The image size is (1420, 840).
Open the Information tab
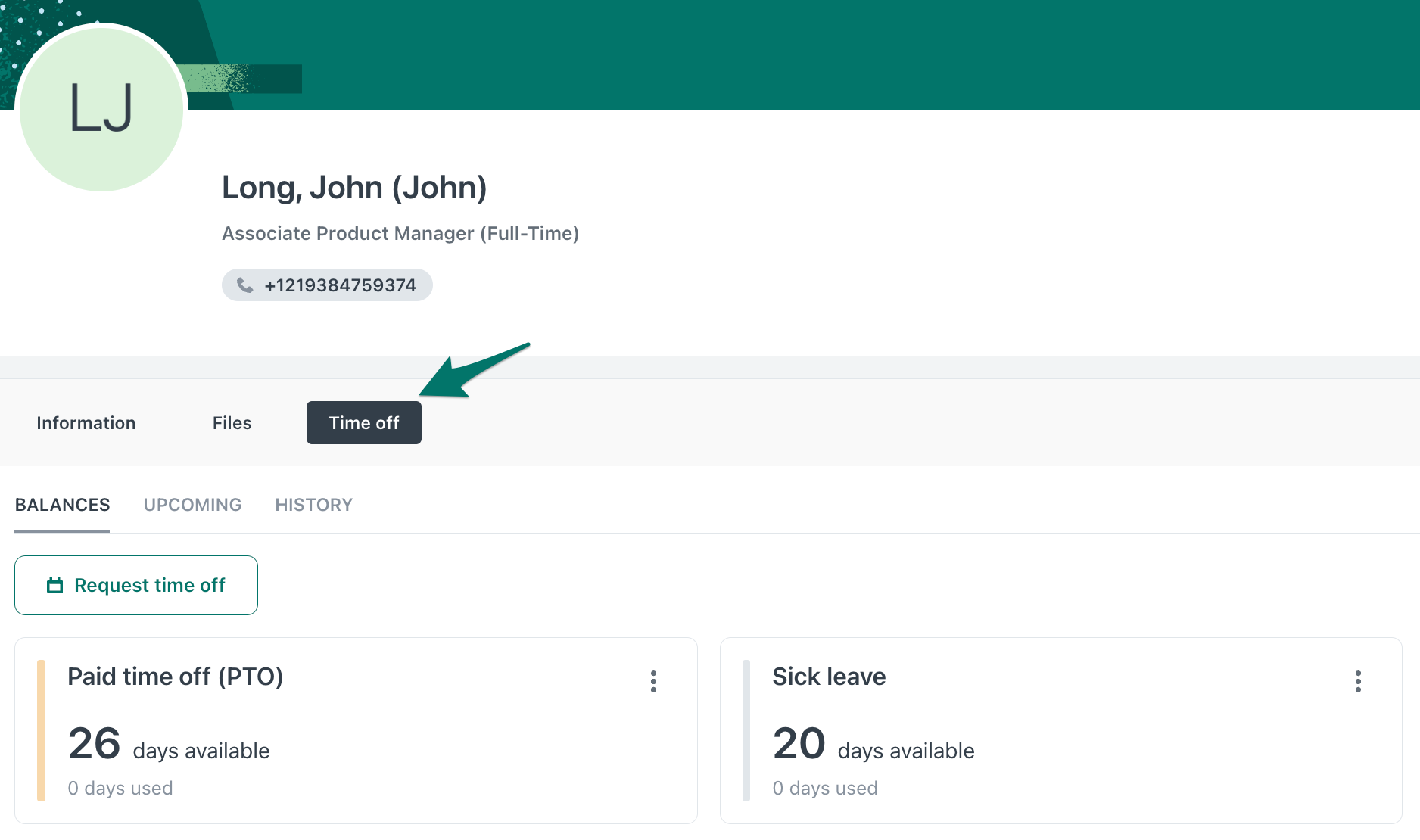click(x=86, y=423)
